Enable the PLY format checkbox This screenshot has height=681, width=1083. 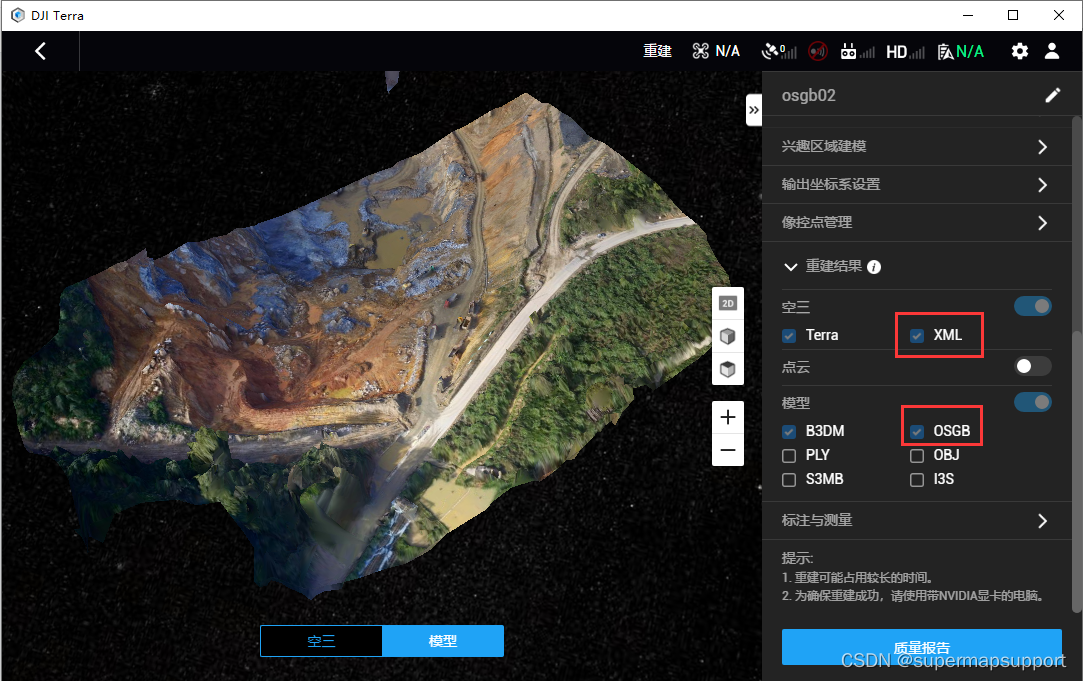789,456
